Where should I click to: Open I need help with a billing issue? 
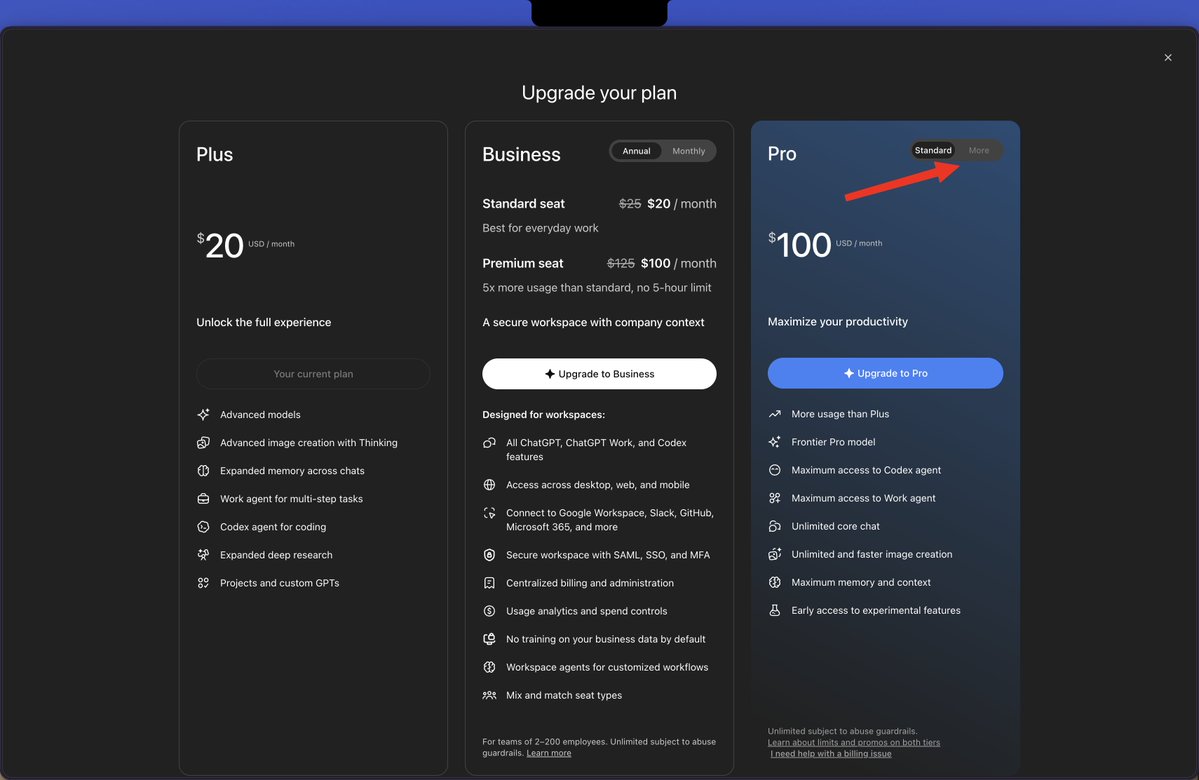[x=831, y=754]
